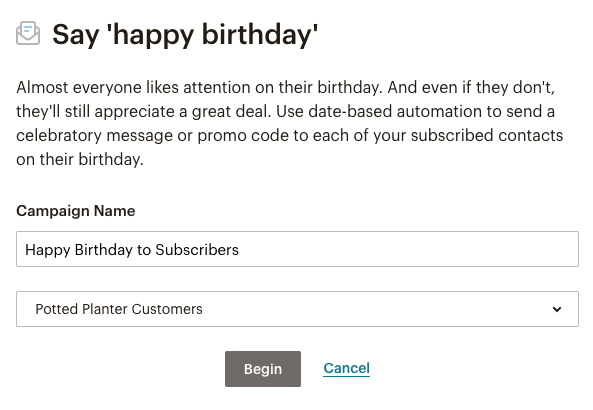593x410 pixels.
Task: Click the description paragraph starting 'Almost everyone likes'
Action: tap(290, 123)
